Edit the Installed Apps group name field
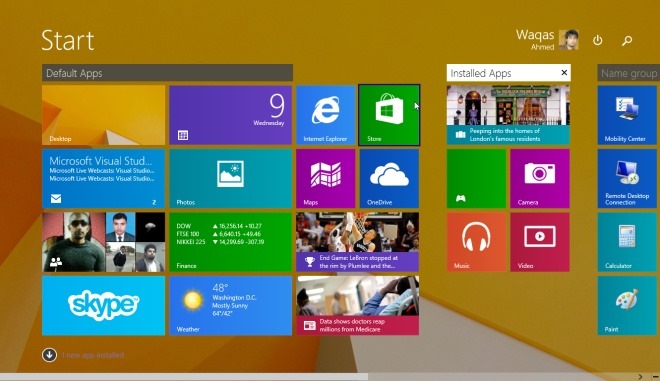Viewport: 660px width, 381px height. point(503,73)
